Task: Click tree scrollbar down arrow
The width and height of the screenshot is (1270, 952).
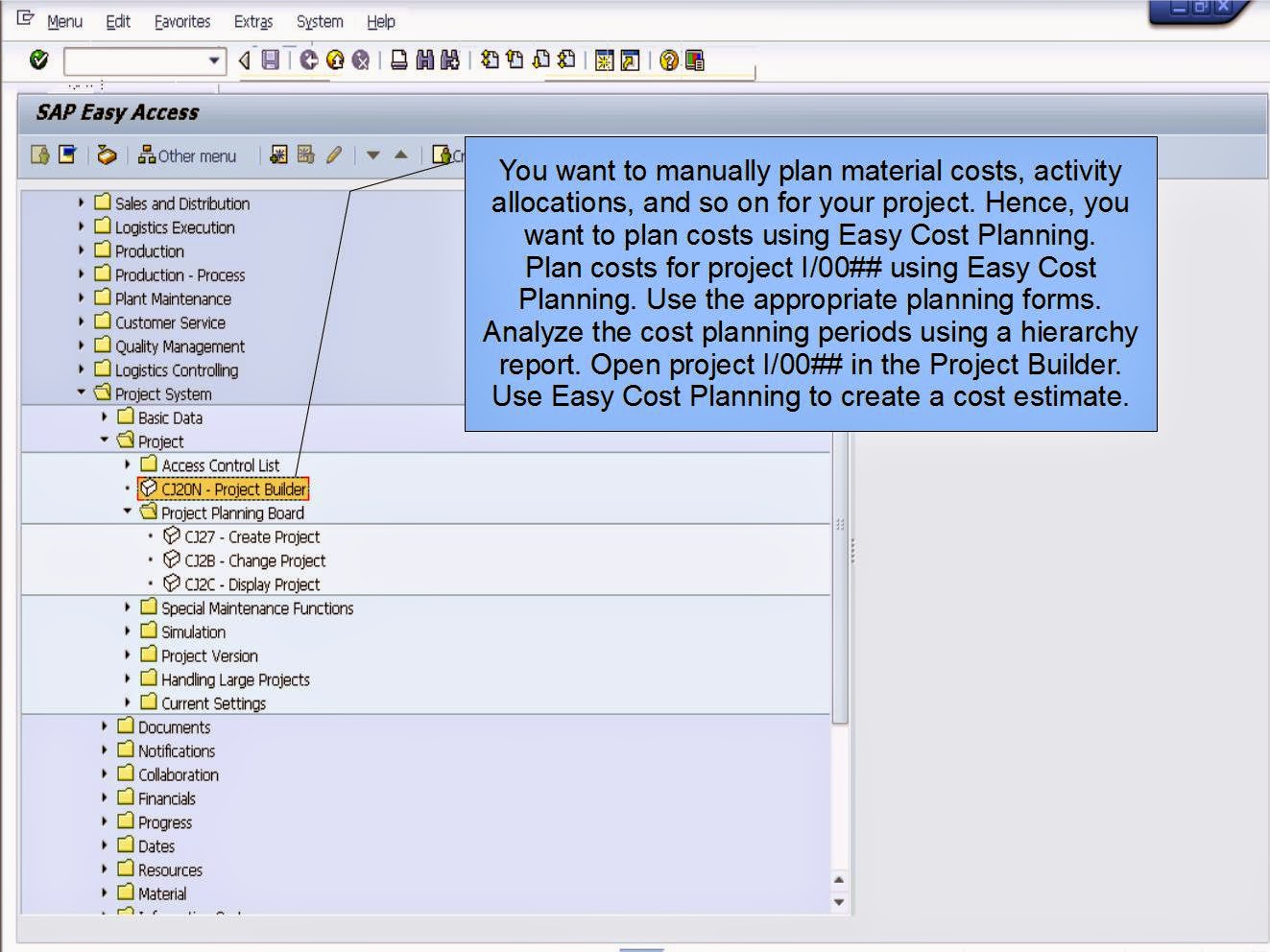Action: [839, 901]
